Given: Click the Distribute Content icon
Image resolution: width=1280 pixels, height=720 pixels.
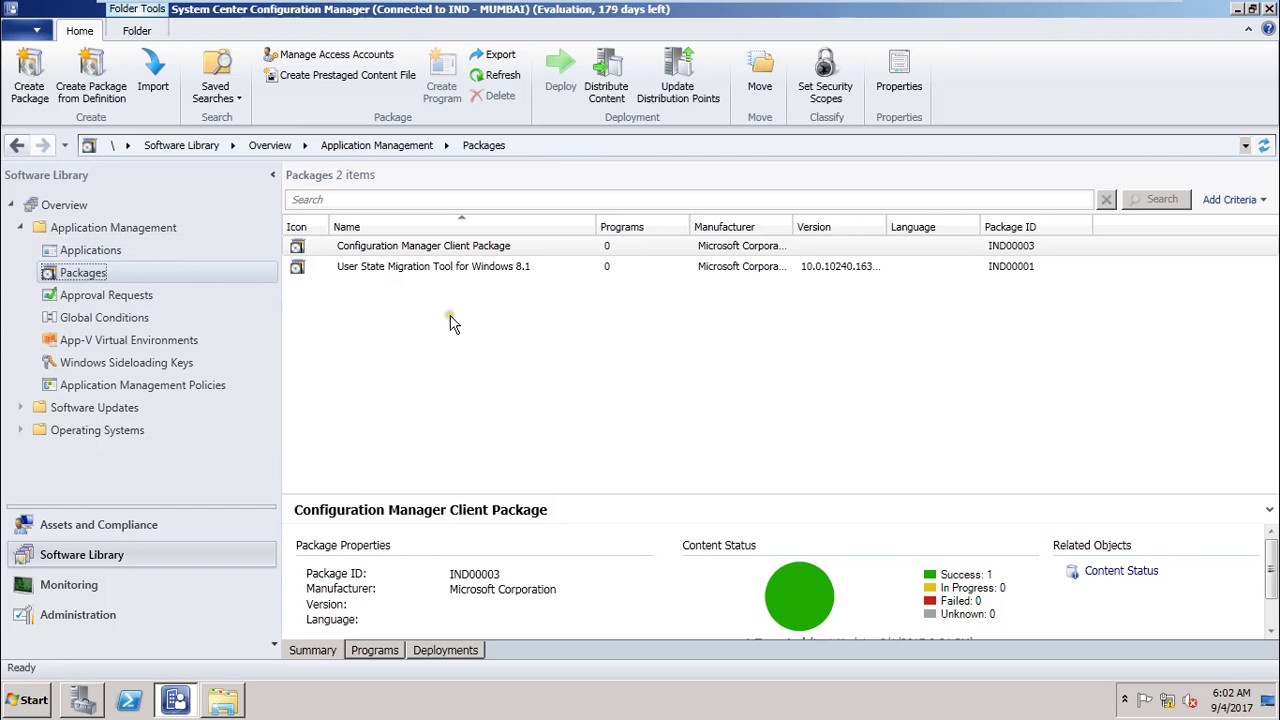Looking at the screenshot, I should (x=606, y=63).
